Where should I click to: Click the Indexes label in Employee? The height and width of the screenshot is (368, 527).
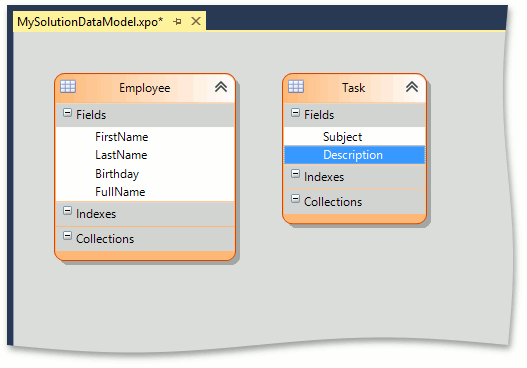point(96,214)
